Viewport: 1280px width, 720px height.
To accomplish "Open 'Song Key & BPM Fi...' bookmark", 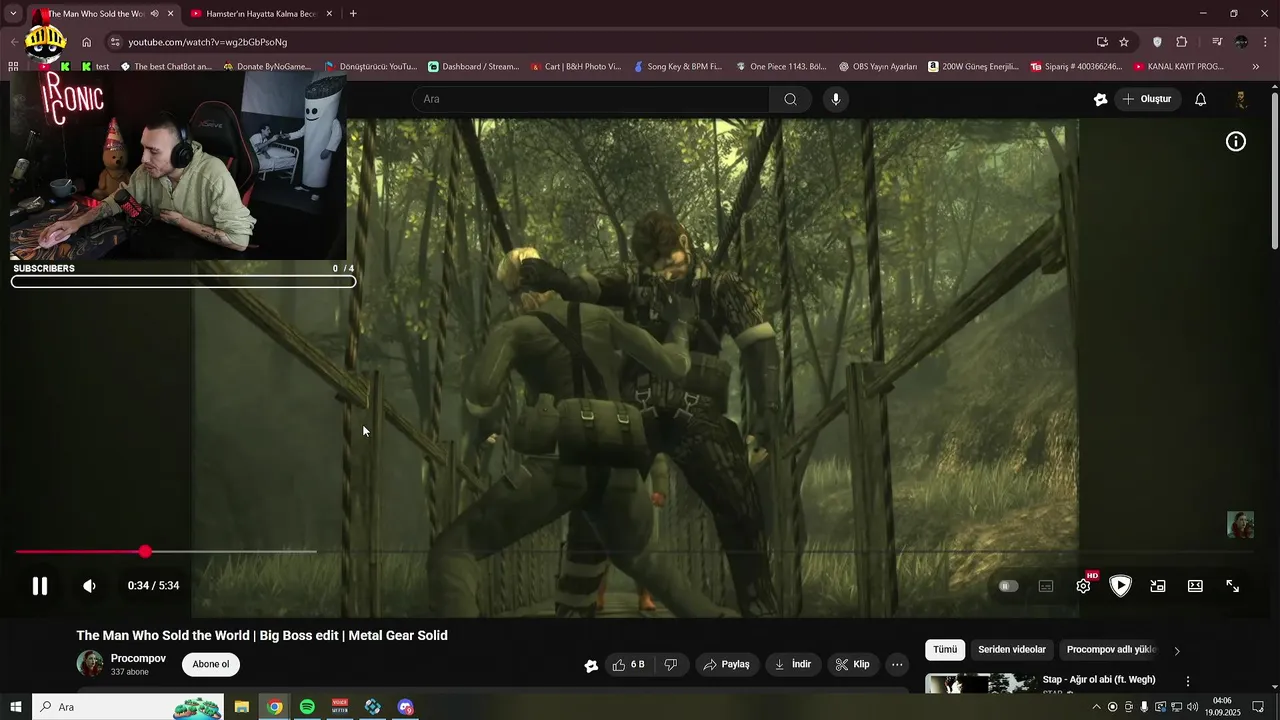I will pyautogui.click(x=676, y=67).
